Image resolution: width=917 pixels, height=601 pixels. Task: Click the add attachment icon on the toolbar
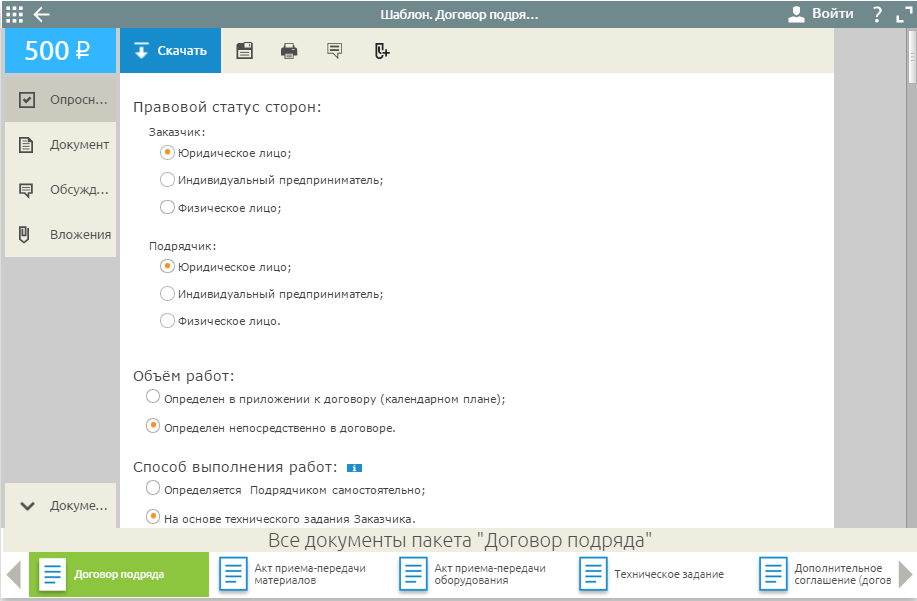coord(380,50)
